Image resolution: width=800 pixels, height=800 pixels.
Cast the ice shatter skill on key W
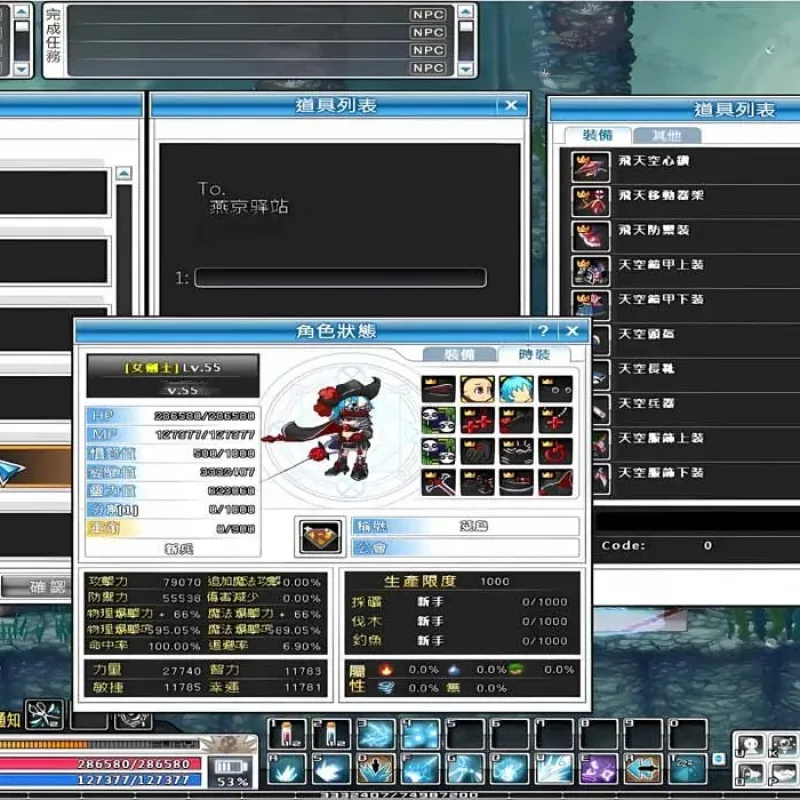(553, 768)
